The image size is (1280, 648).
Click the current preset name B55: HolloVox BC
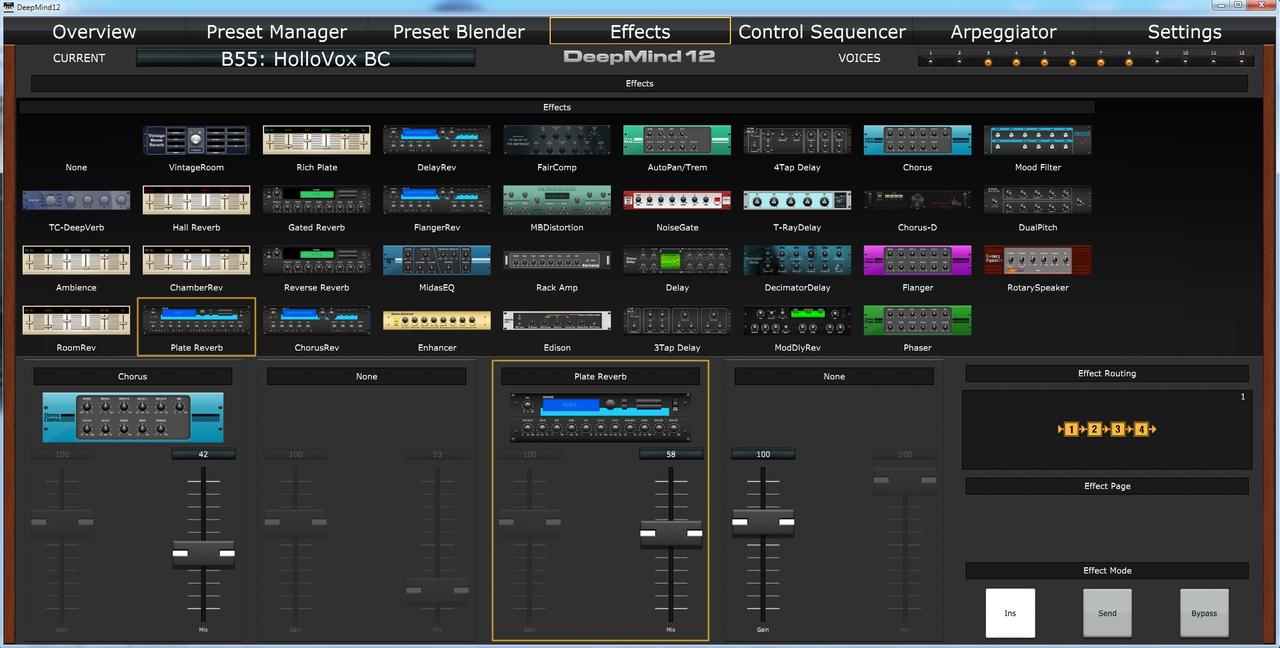306,58
